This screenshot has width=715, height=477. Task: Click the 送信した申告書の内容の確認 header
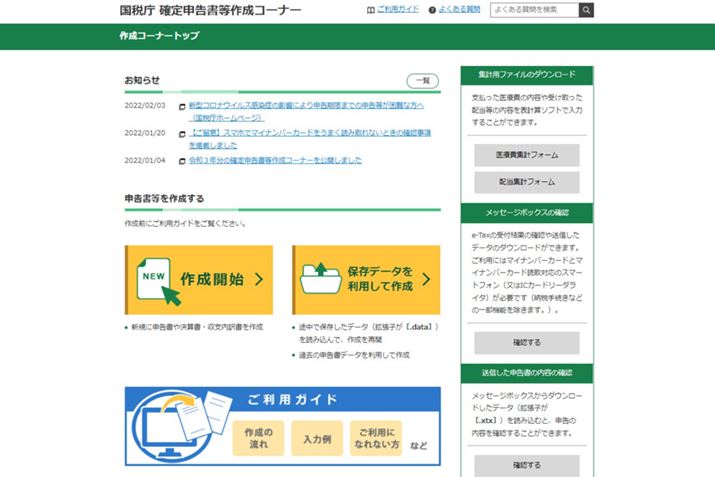527,373
